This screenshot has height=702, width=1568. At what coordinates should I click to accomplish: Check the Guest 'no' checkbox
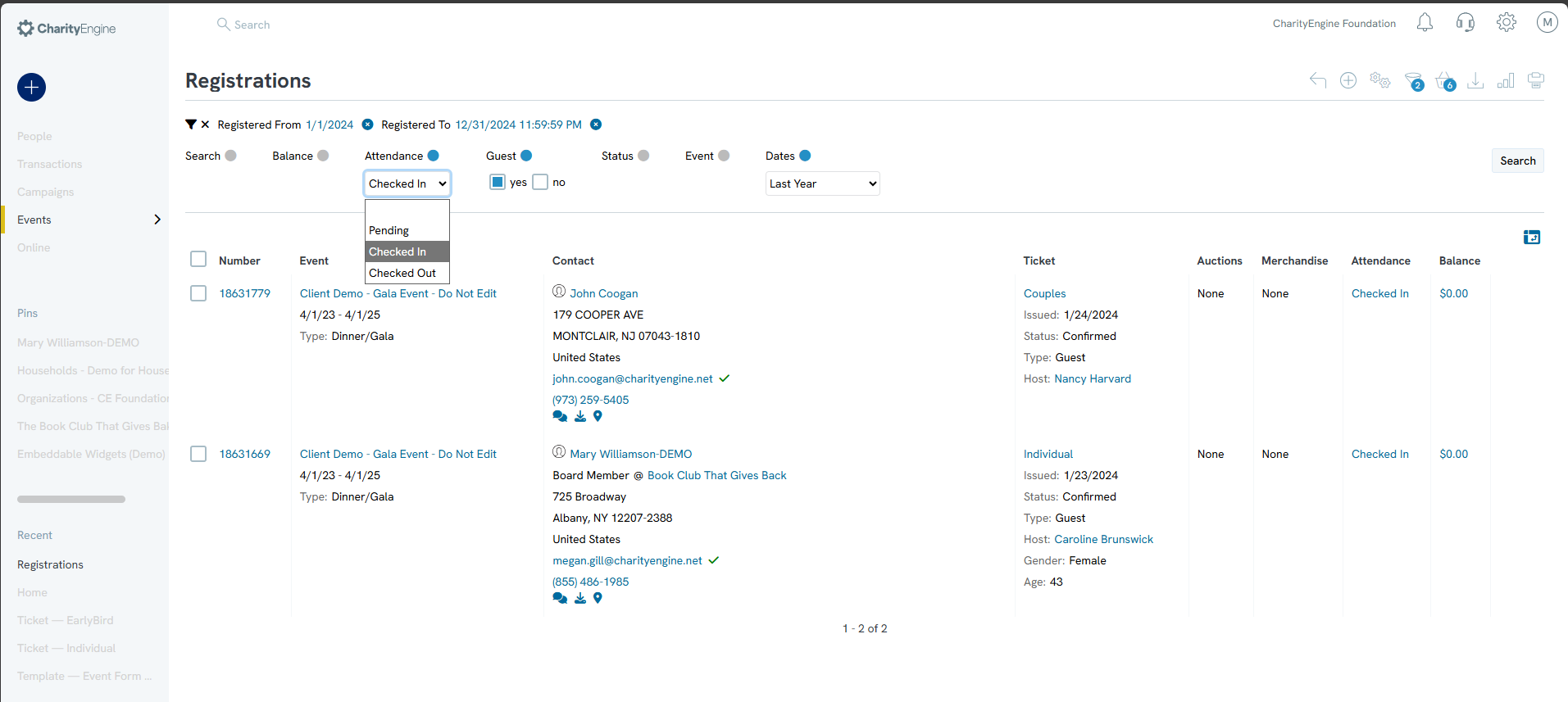tap(540, 182)
